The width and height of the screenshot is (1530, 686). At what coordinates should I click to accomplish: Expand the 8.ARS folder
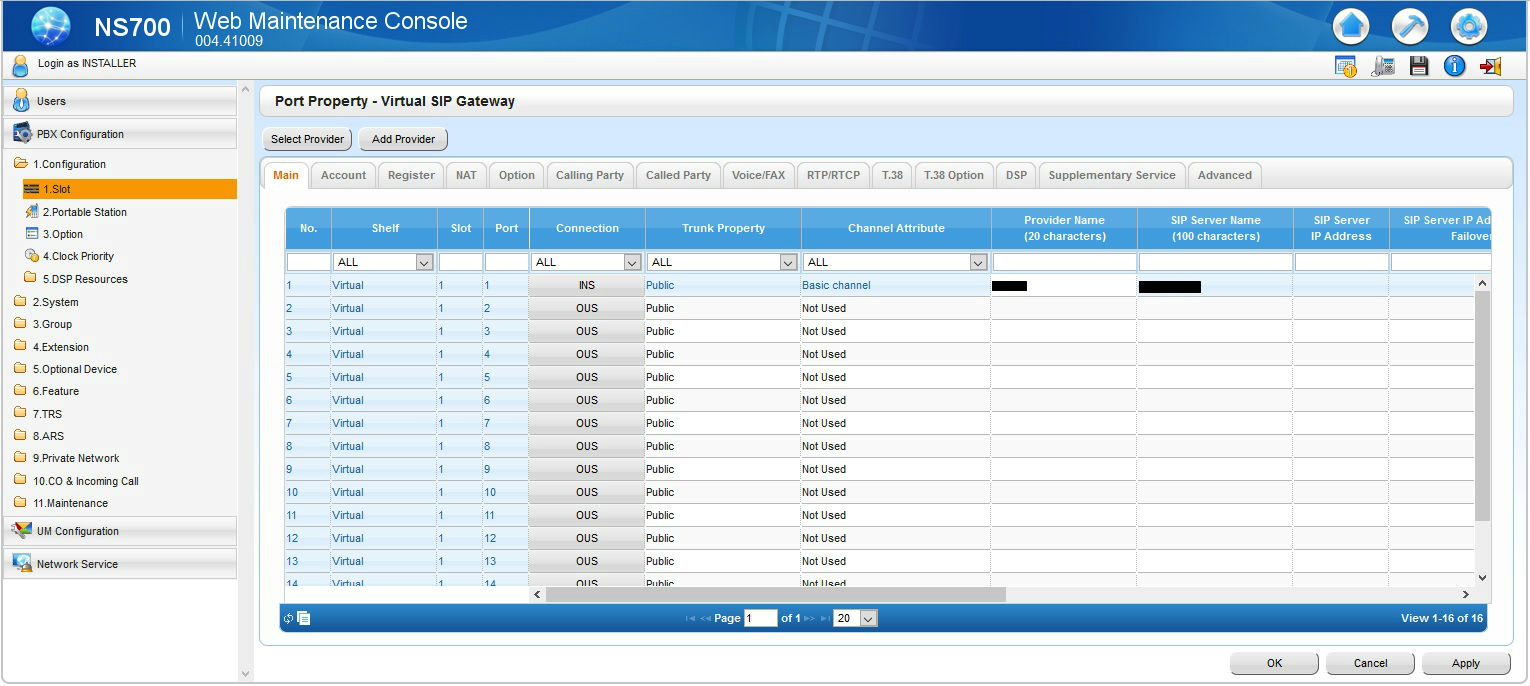click(x=39, y=436)
